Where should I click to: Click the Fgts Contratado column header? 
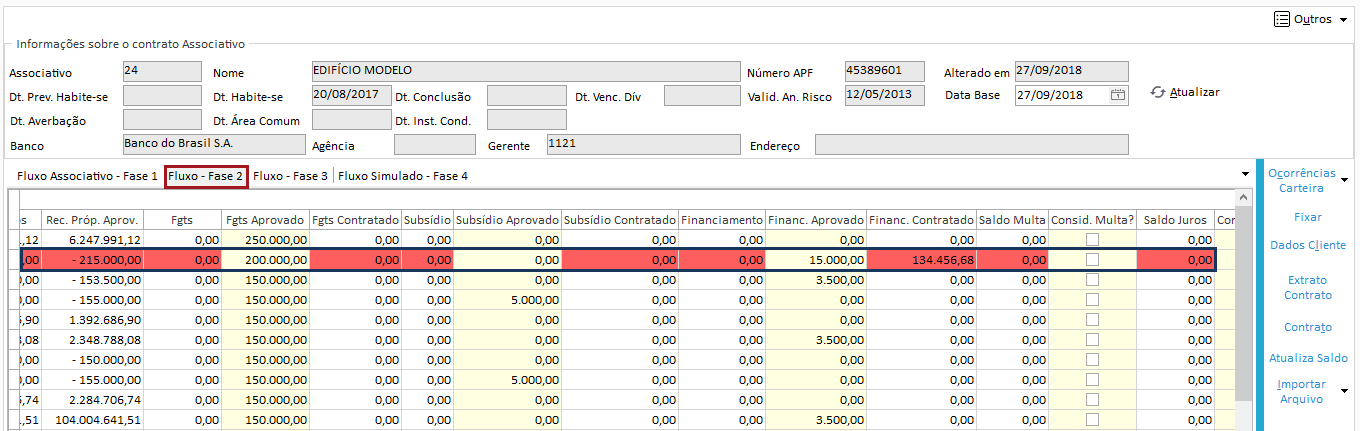354,219
